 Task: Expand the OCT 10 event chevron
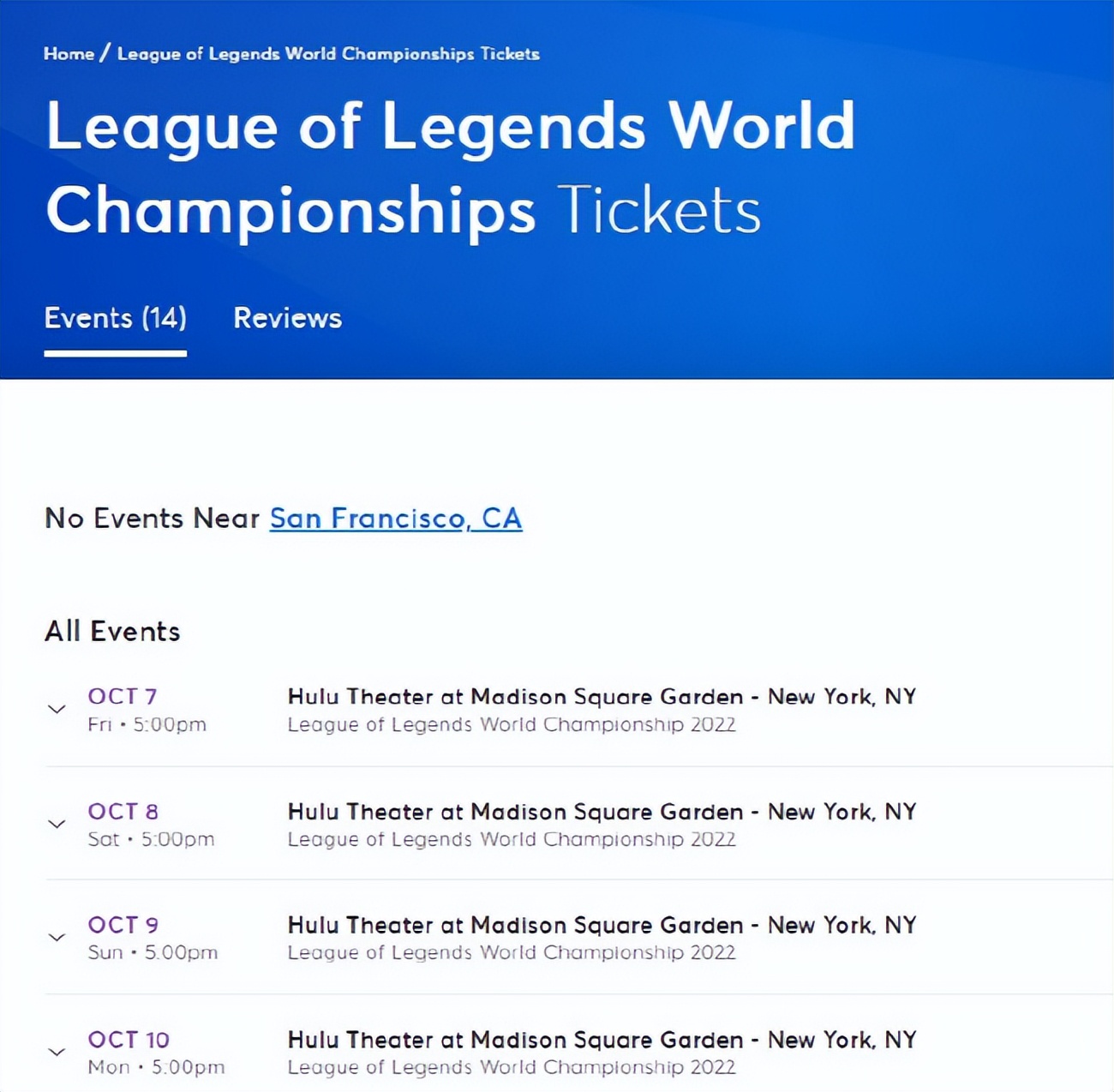click(57, 1052)
